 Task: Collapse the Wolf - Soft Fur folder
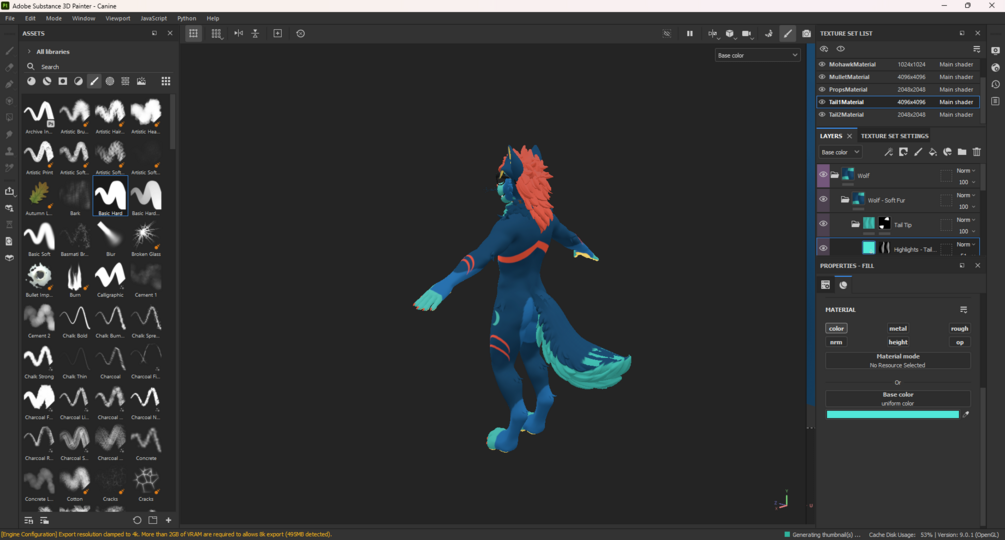[845, 199]
